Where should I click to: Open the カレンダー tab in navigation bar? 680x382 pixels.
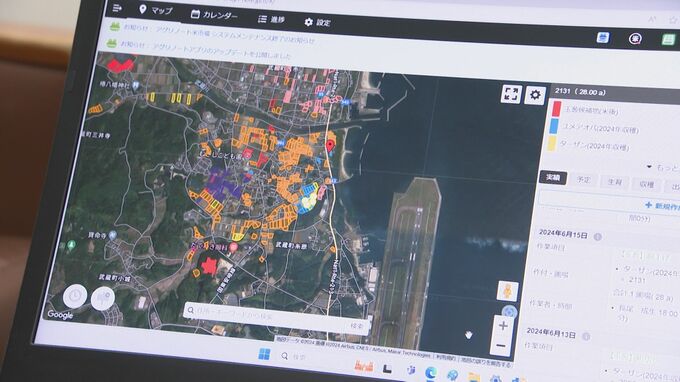pos(215,15)
